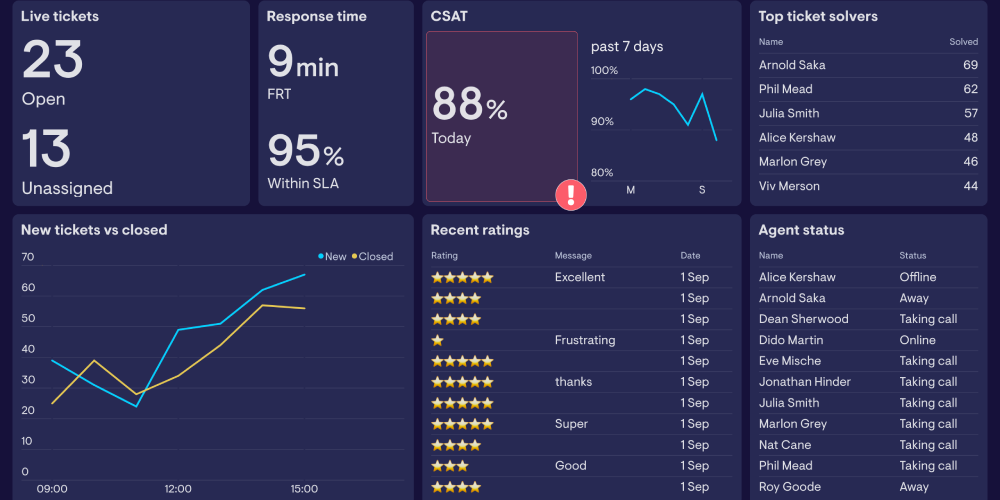Click the Solved column header
Viewport: 1000px width, 500px height.
(x=963, y=42)
